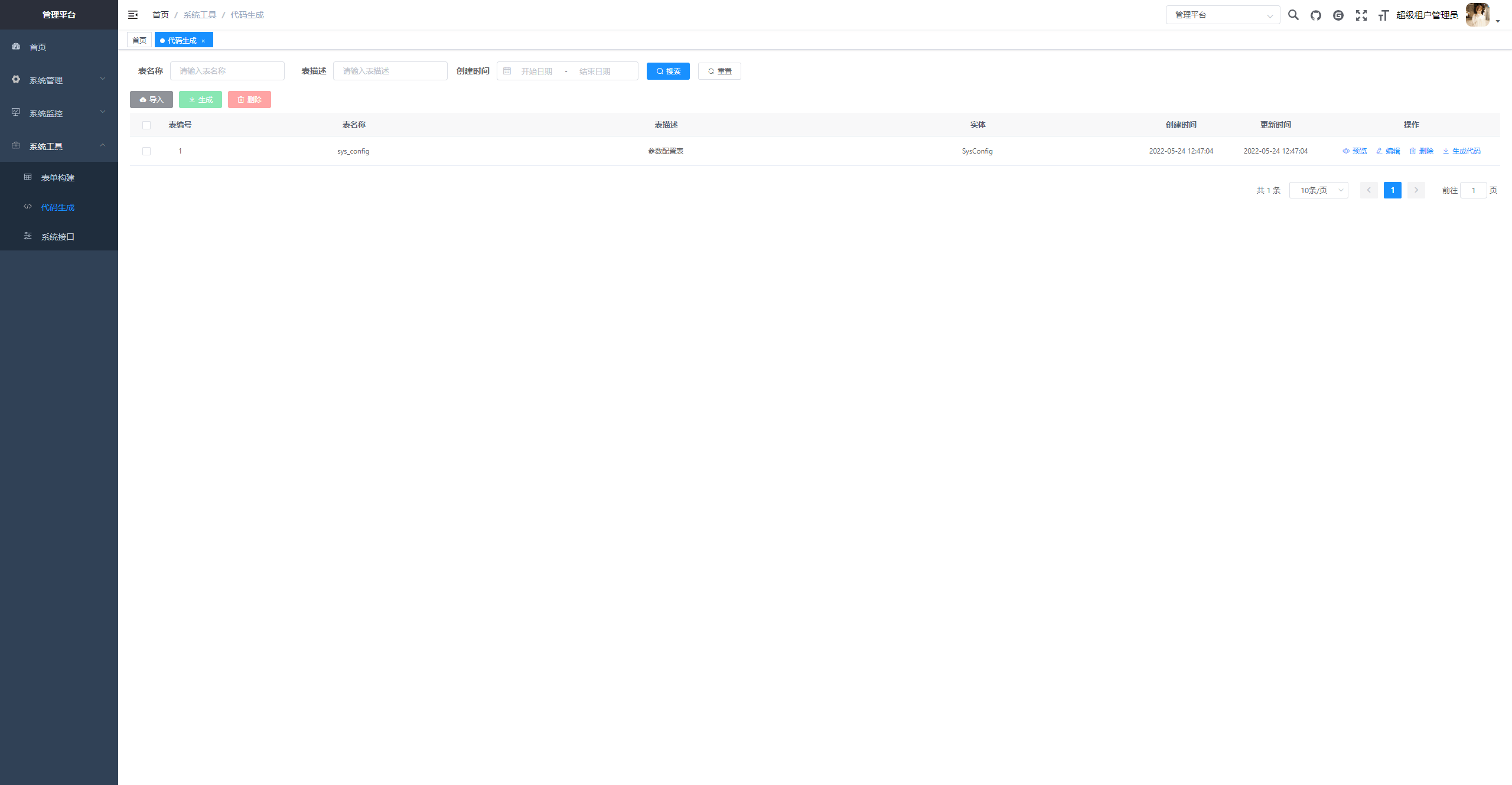Viewport: 1512px width, 785px height.
Task: Open the Gitee source icon in header
Action: coord(1338,15)
